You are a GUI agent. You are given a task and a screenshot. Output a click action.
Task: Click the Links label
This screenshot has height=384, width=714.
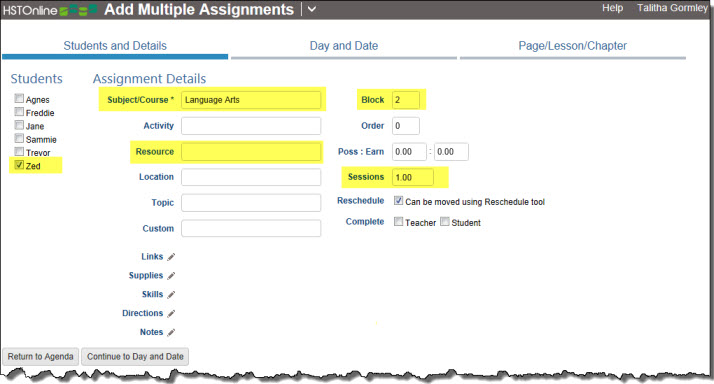[152, 256]
